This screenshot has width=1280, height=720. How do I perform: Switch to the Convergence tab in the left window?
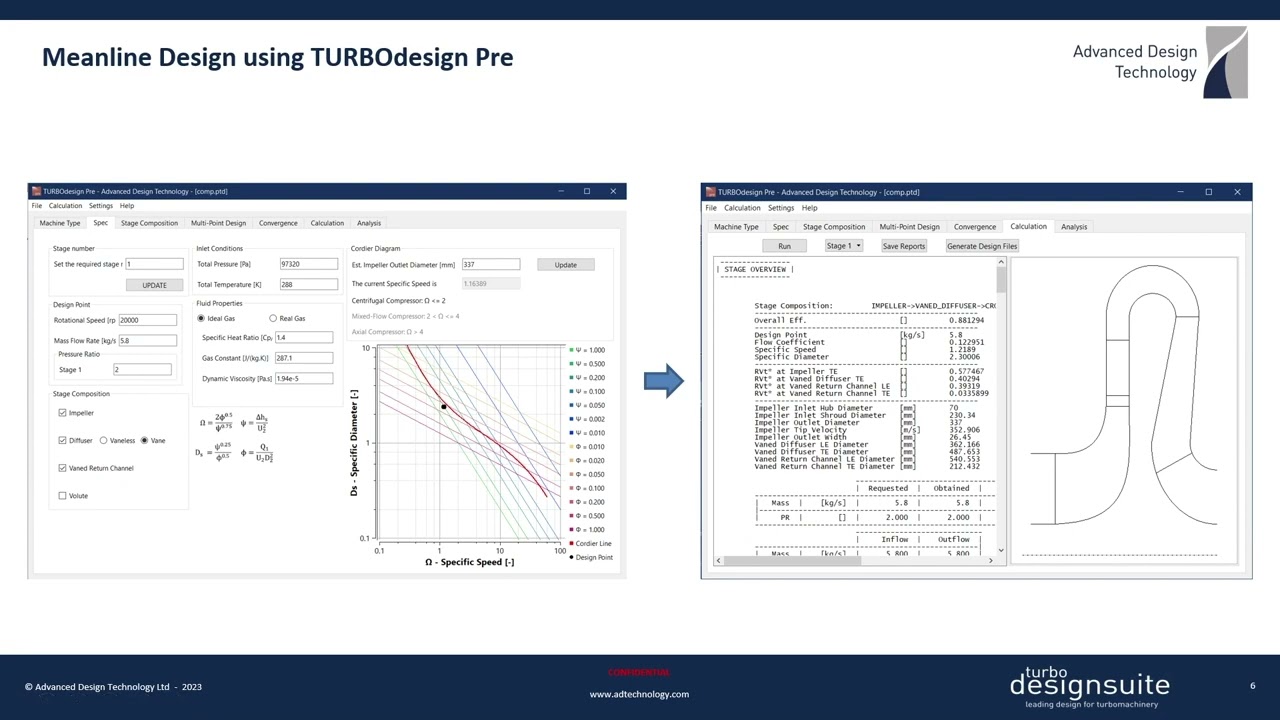pyautogui.click(x=278, y=223)
